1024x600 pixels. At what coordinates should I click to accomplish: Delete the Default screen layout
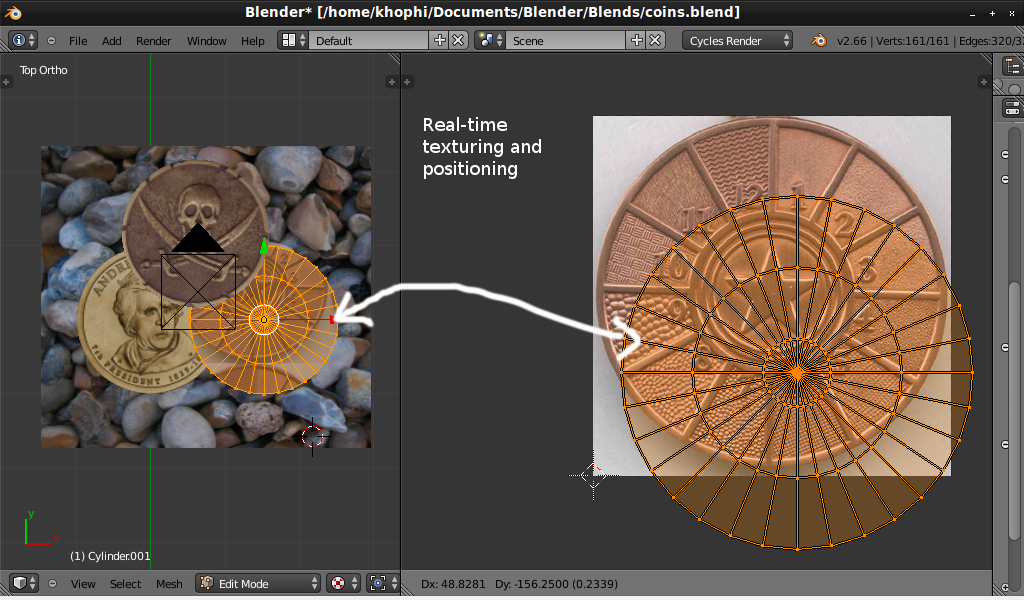pos(458,41)
